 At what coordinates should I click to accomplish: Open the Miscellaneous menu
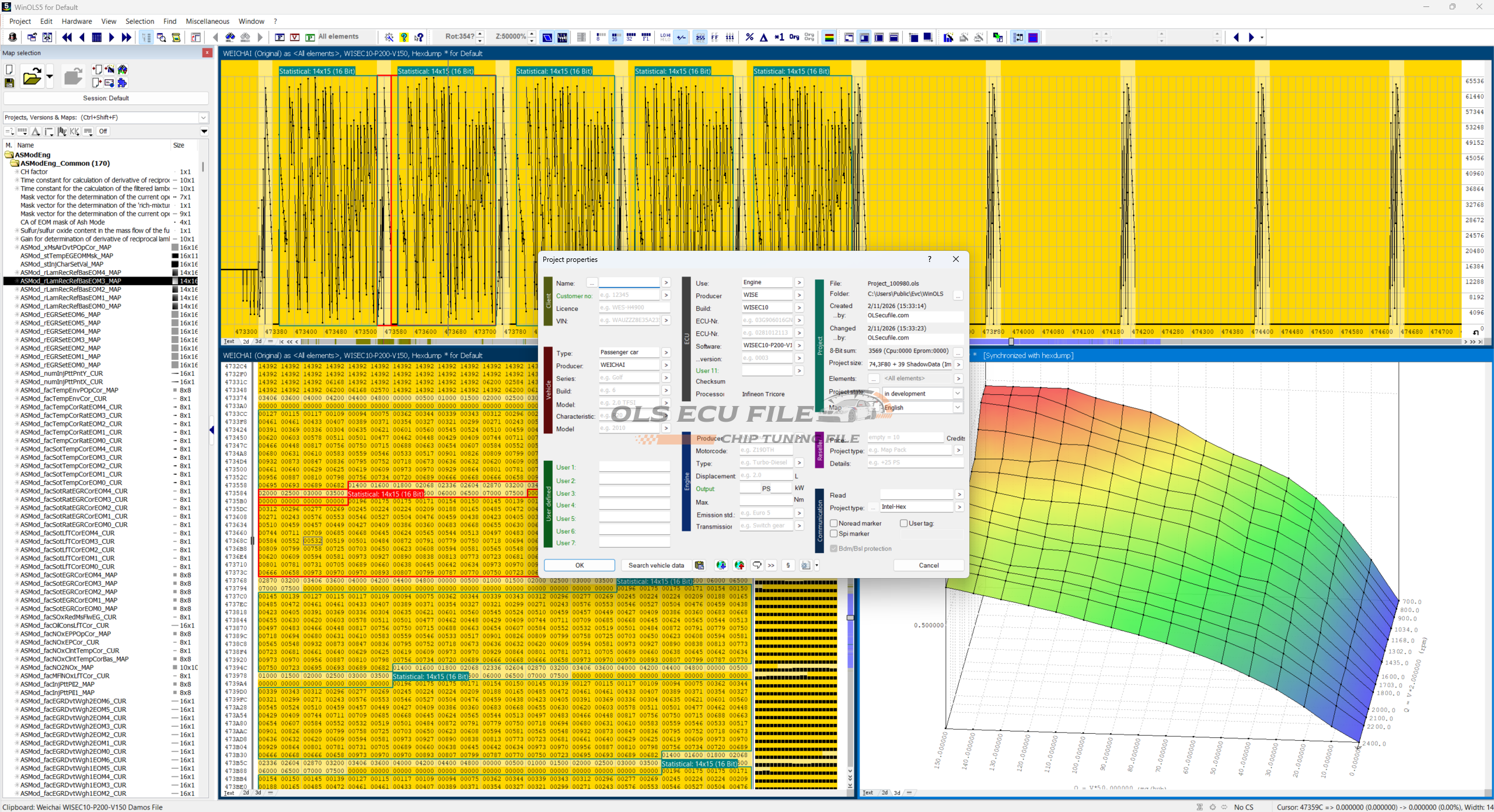[207, 22]
